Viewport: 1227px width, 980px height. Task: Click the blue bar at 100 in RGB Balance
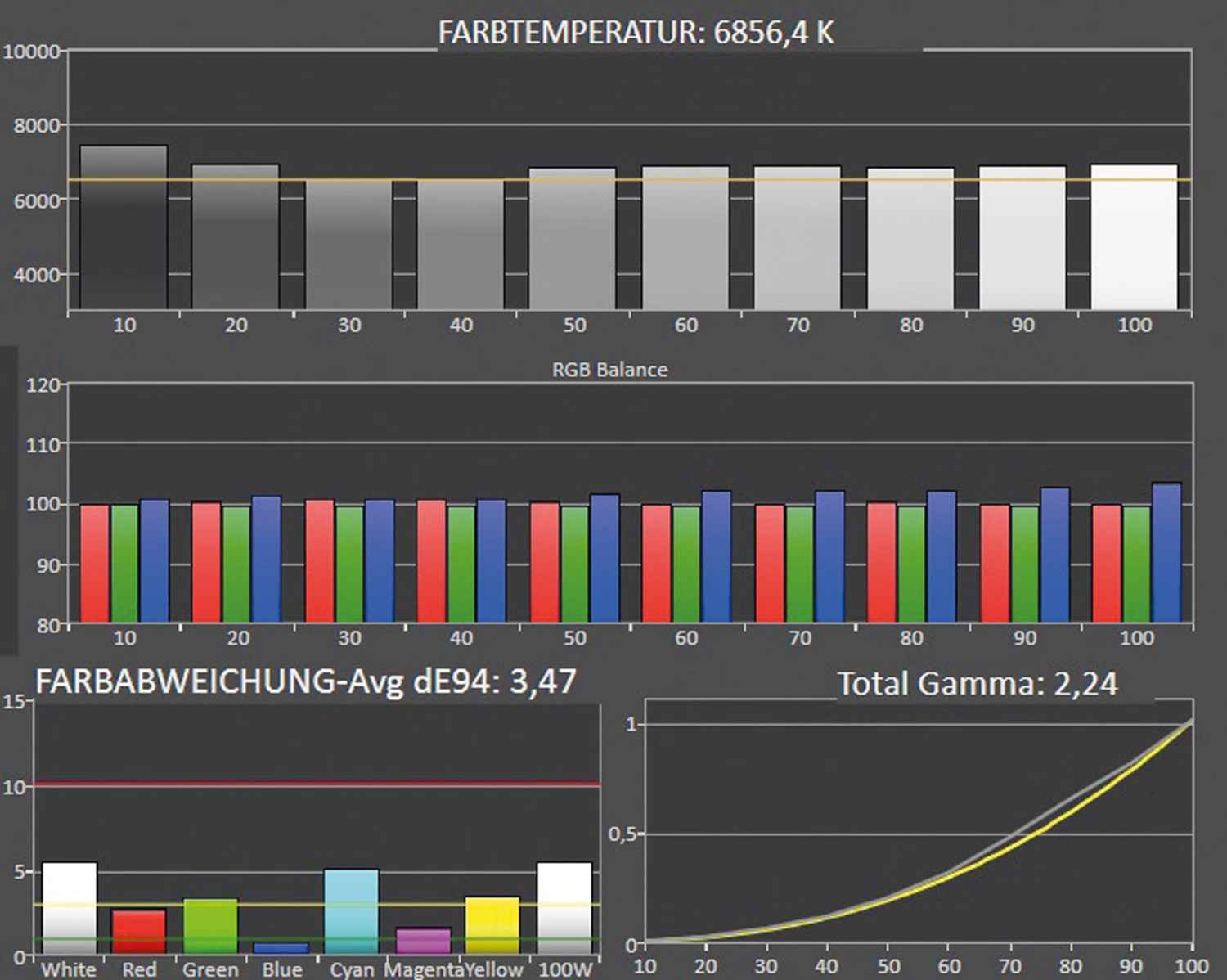point(1167,552)
